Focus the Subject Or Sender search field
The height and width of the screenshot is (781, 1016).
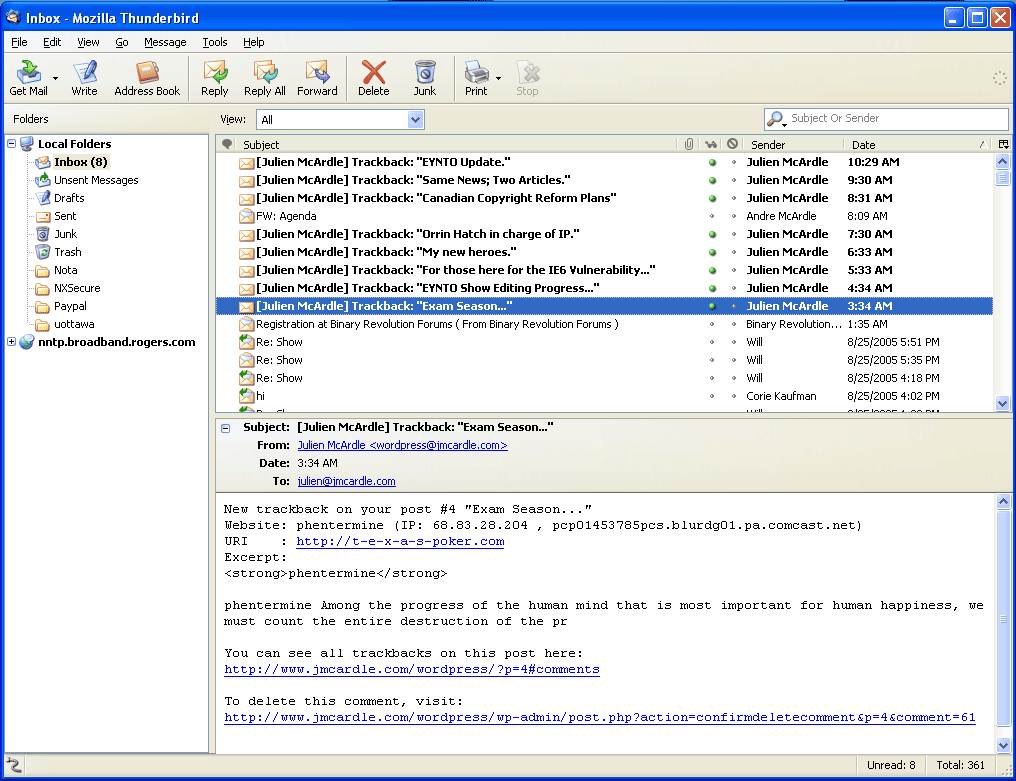[898, 119]
